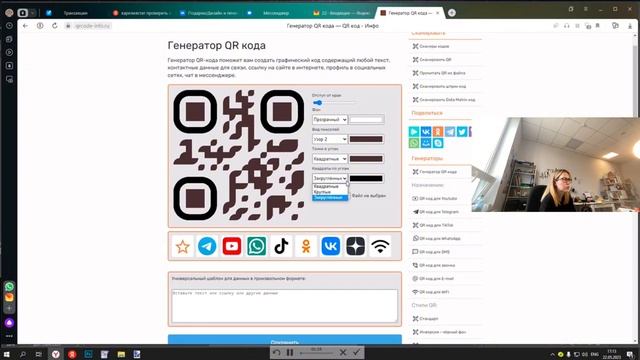Viewport: 640px width, 360px height.
Task: Open 'Стандарт' QR style link
Action: 429,318
